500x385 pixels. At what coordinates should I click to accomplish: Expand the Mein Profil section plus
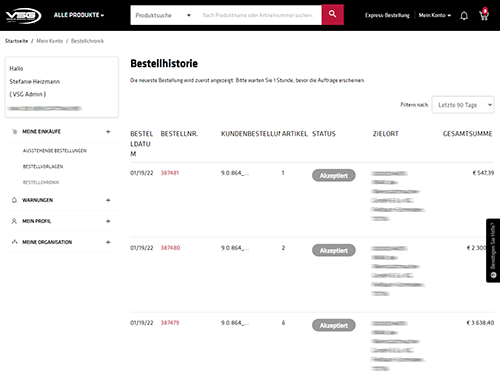click(x=108, y=221)
